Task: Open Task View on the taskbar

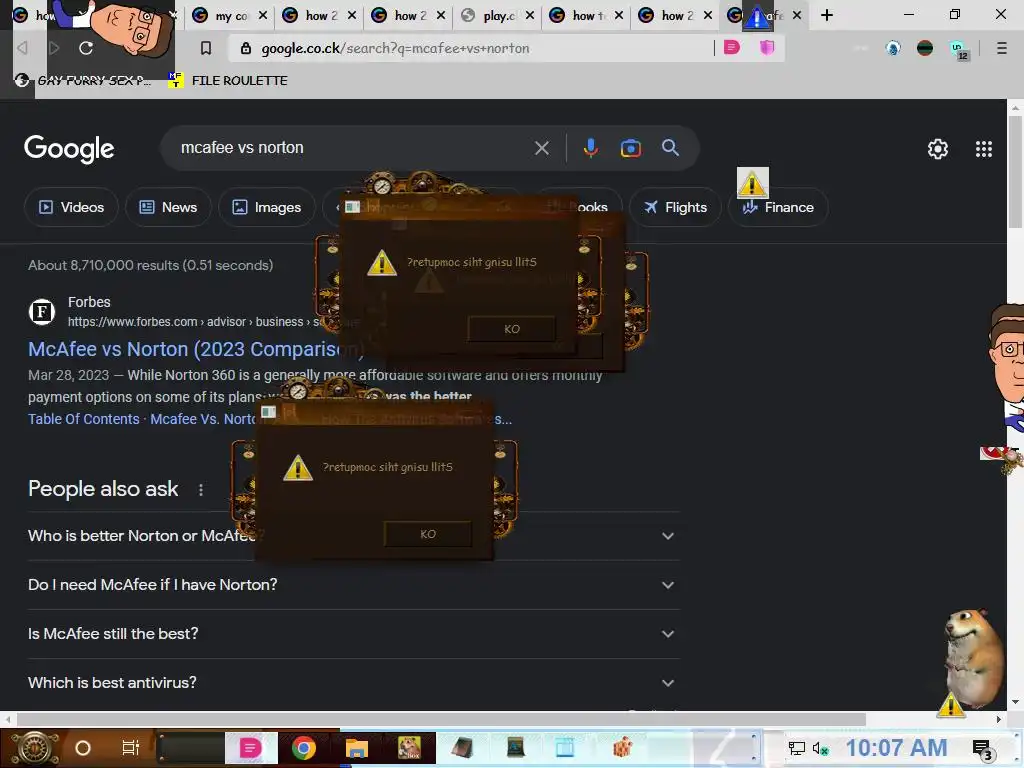Action: click(131, 748)
